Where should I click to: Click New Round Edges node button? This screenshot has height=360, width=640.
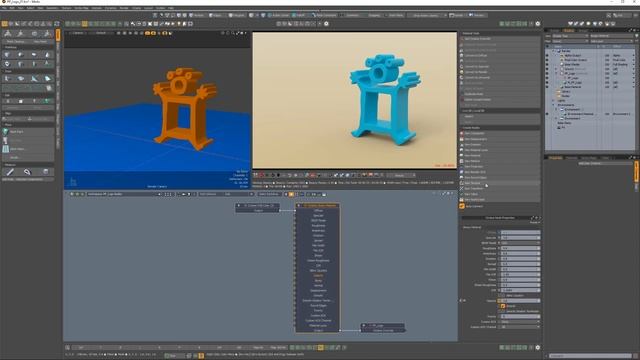[500, 178]
